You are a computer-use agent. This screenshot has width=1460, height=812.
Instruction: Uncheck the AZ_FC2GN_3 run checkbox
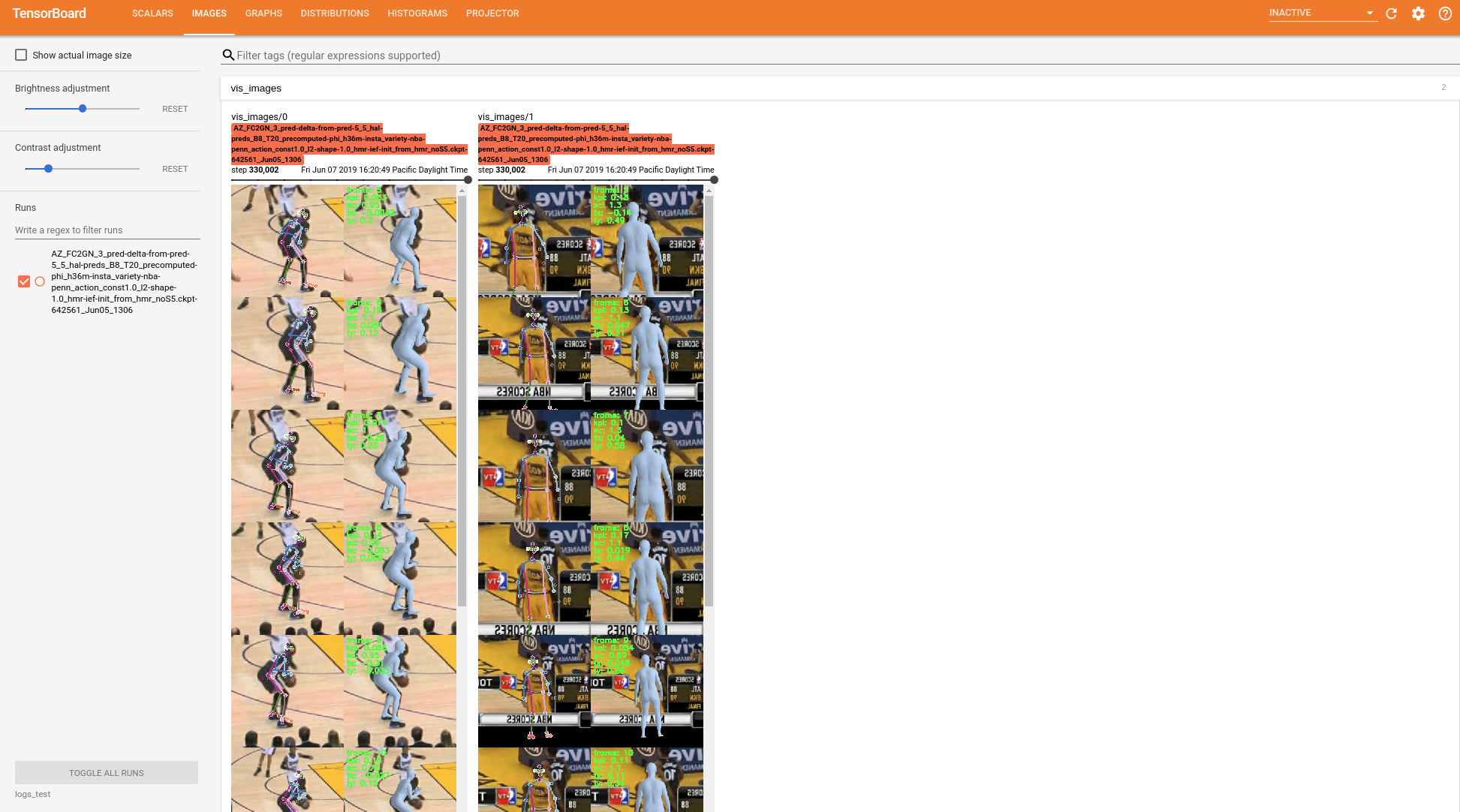coord(24,281)
